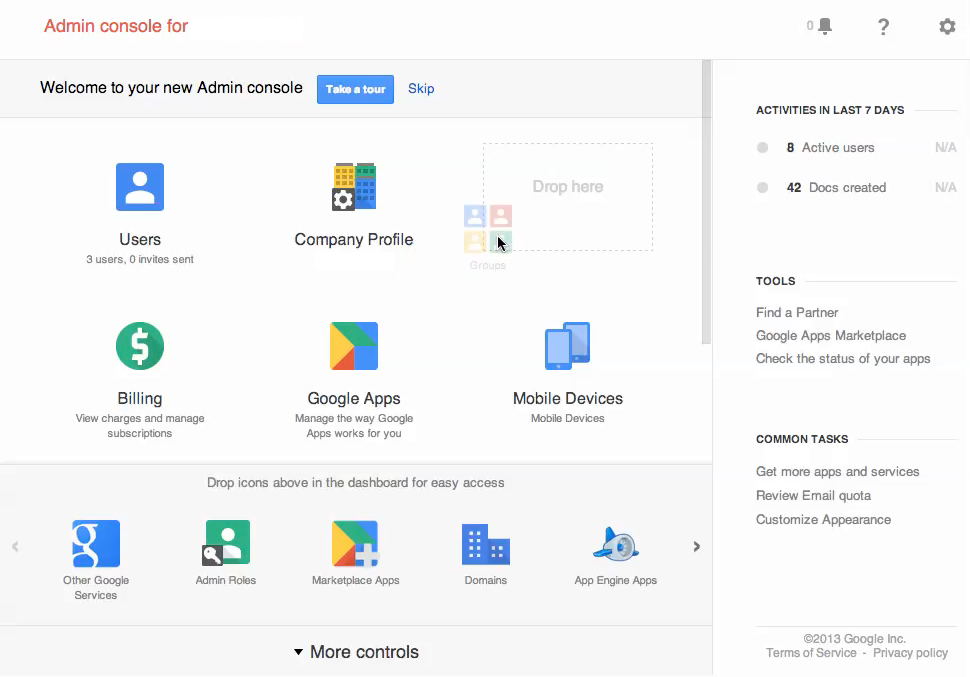Open Find a Partner link
Viewport: 970px width, 677px height.
[x=797, y=313]
